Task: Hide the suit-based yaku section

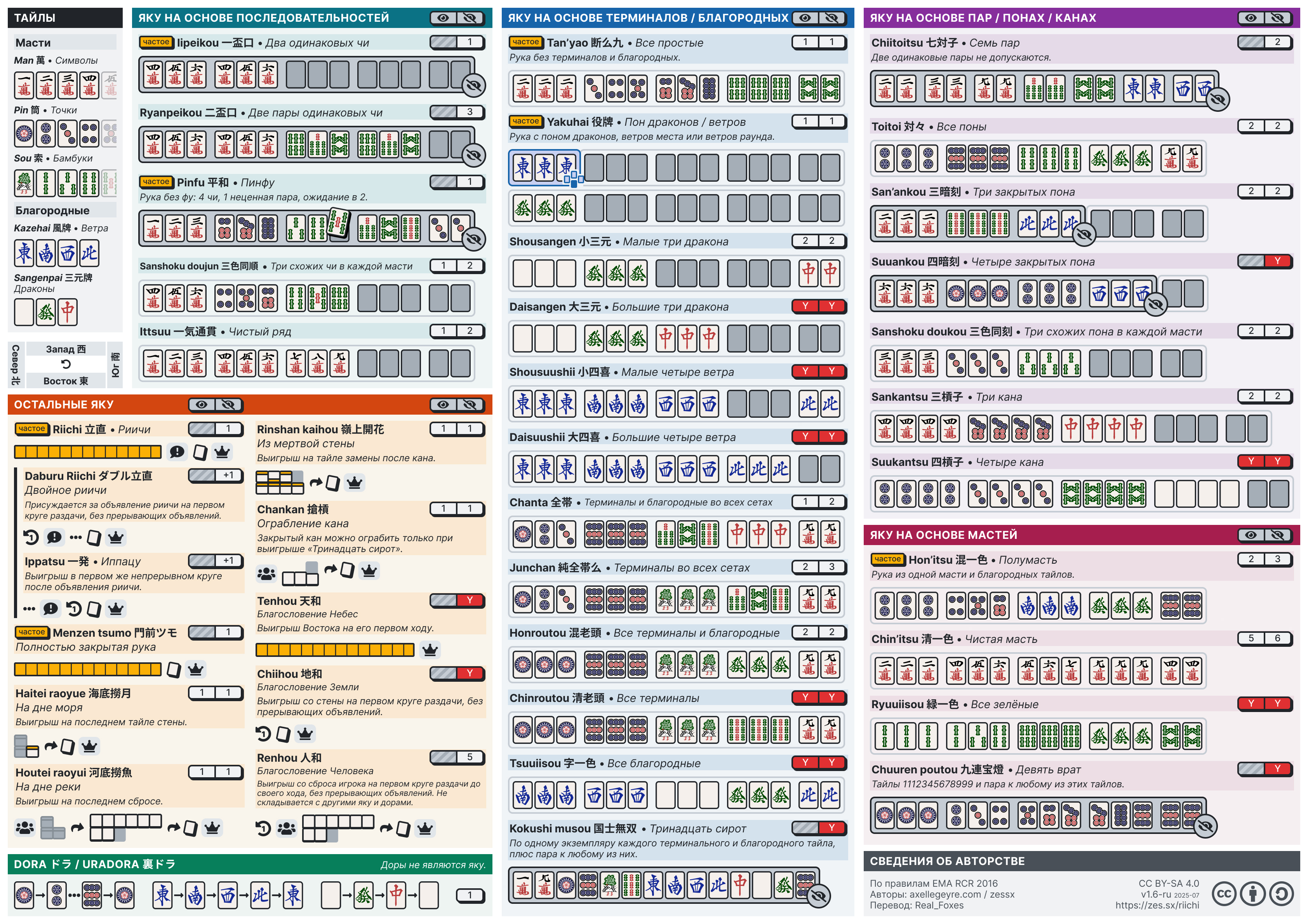Action: point(1277,535)
